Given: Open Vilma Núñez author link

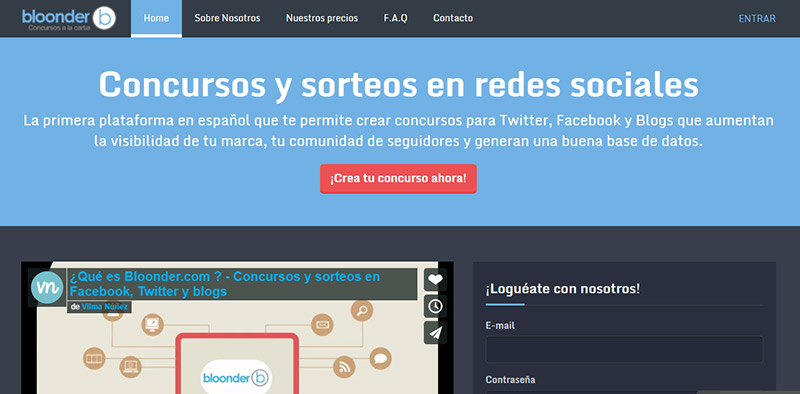Looking at the screenshot, I should [105, 307].
